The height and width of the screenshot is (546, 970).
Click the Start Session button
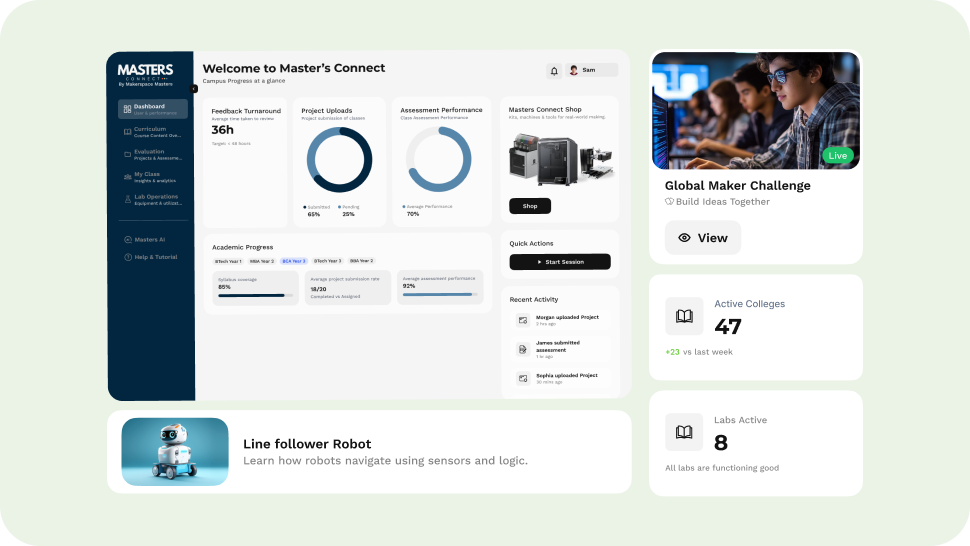[560, 262]
